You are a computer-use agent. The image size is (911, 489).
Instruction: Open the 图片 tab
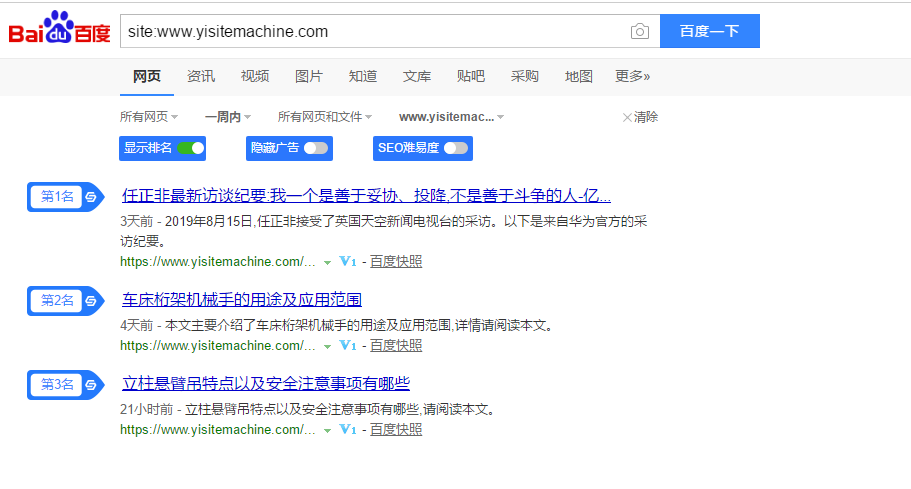coord(309,76)
